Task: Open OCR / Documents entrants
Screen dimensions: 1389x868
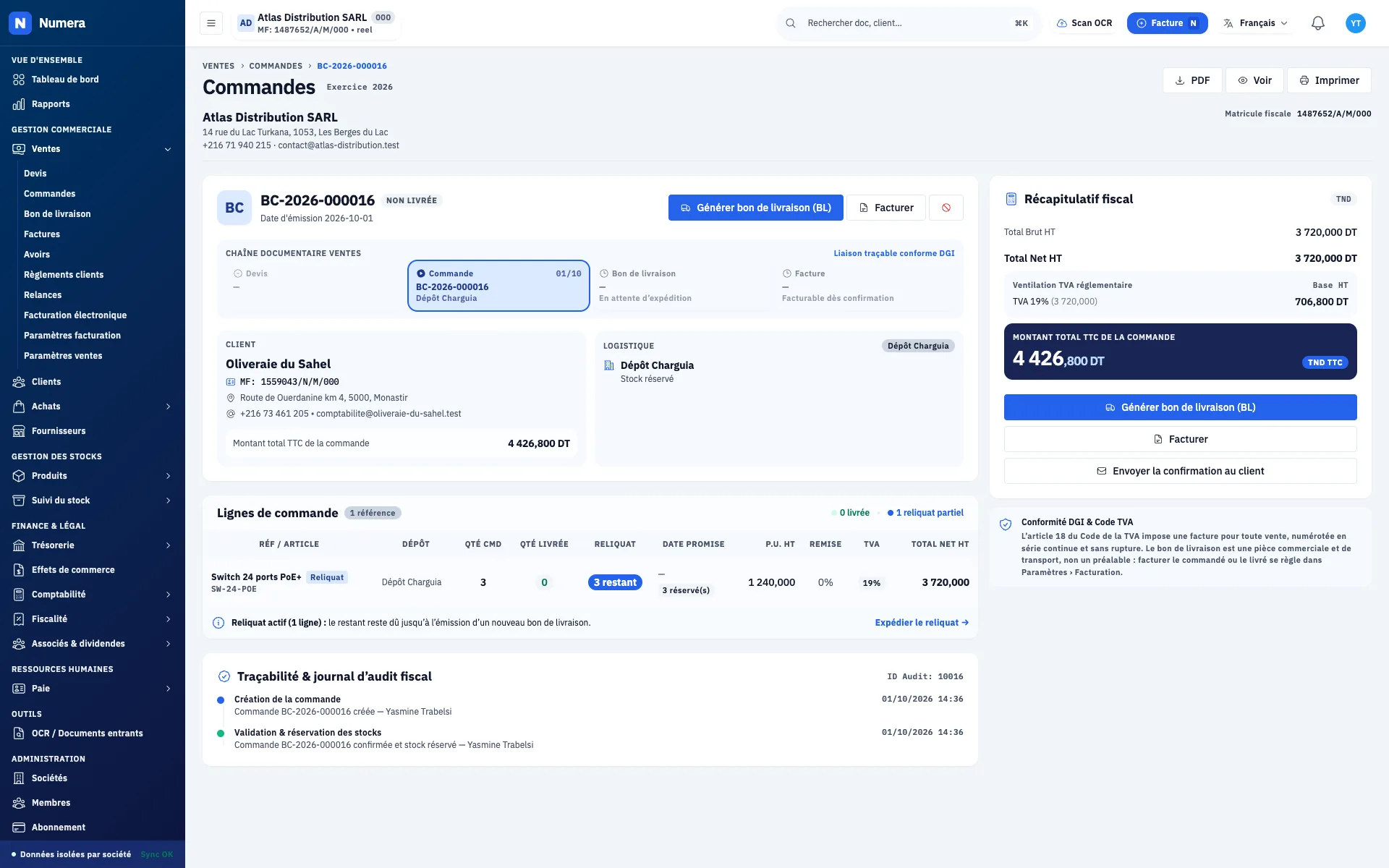Action: click(x=93, y=733)
